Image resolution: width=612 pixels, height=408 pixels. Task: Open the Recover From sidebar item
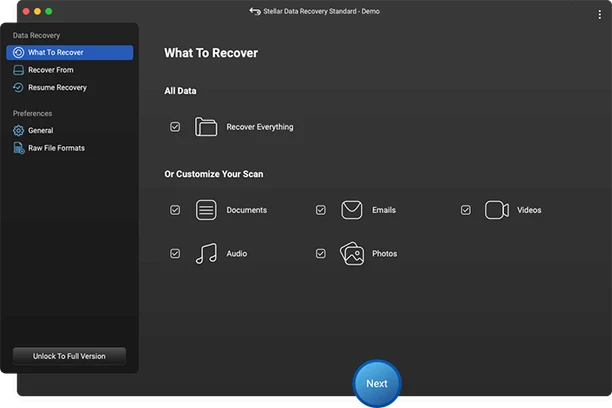pyautogui.click(x=50, y=70)
